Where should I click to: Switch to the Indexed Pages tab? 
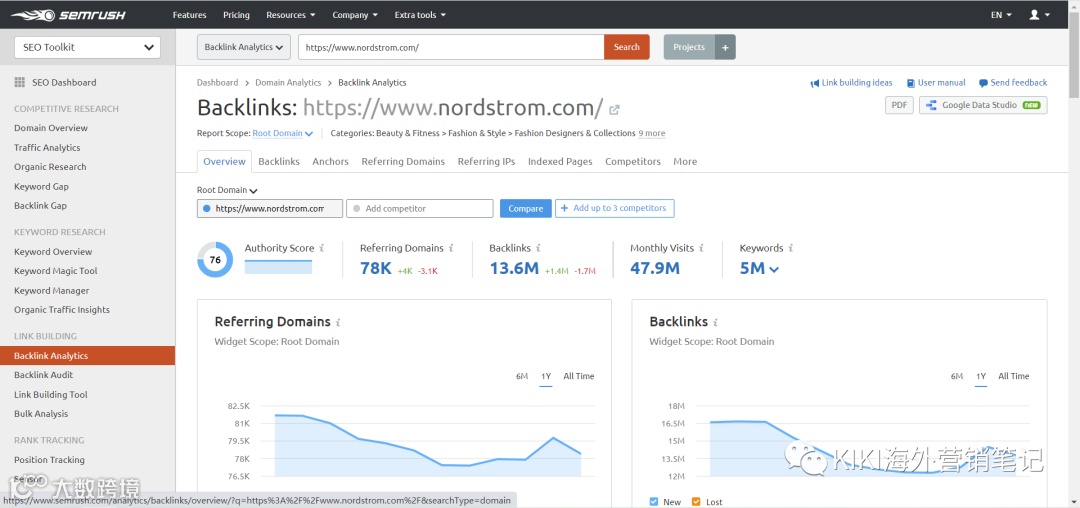560,161
